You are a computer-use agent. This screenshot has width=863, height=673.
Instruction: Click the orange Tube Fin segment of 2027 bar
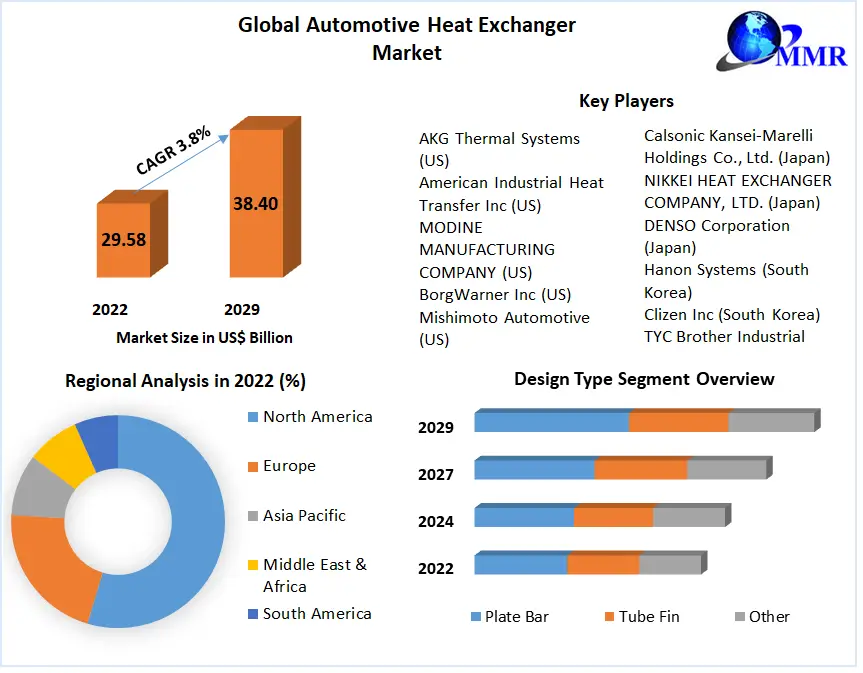click(x=640, y=469)
